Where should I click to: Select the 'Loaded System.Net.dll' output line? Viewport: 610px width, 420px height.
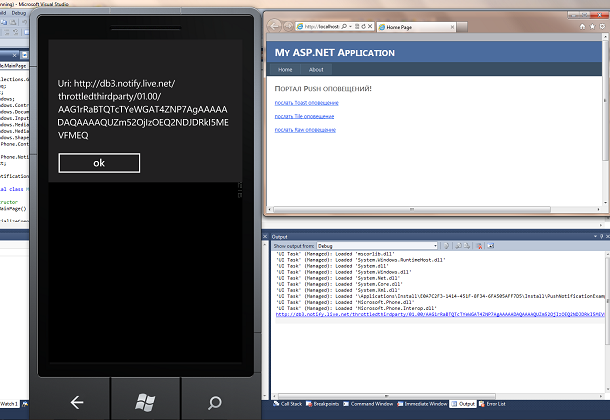click(337, 278)
